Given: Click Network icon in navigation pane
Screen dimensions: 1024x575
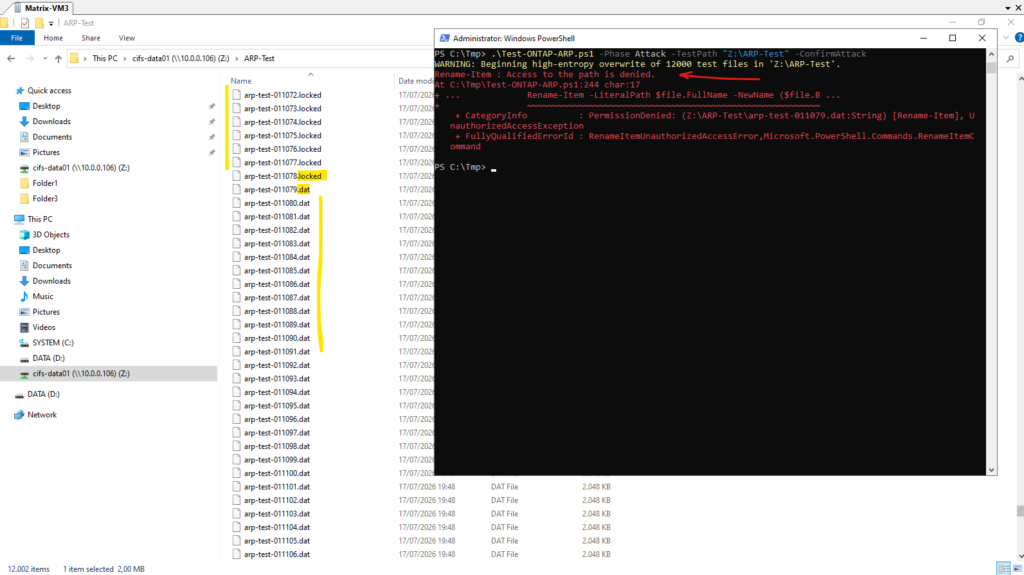Looking at the screenshot, I should 19,415.
